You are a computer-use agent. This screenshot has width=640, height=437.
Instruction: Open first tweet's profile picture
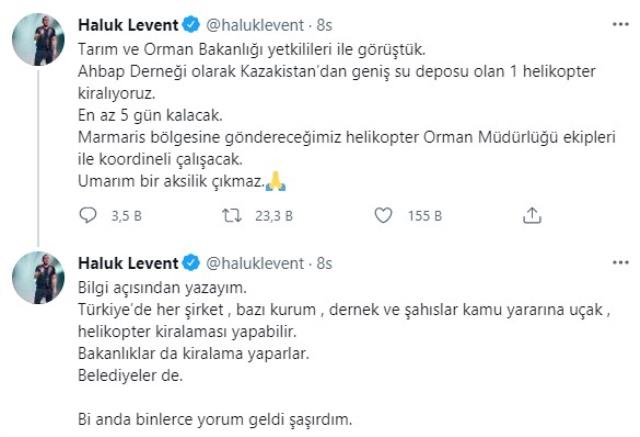point(38,45)
